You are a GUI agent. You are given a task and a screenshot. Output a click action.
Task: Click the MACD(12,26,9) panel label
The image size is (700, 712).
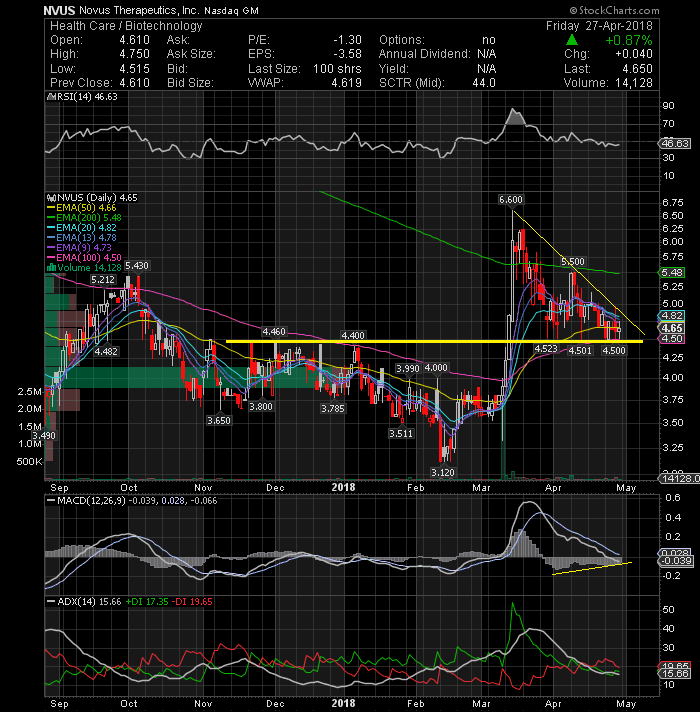[92, 500]
